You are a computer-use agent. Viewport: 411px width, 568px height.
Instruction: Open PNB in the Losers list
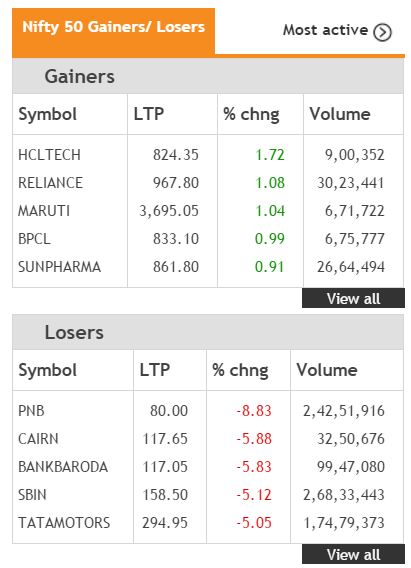pos(31,411)
